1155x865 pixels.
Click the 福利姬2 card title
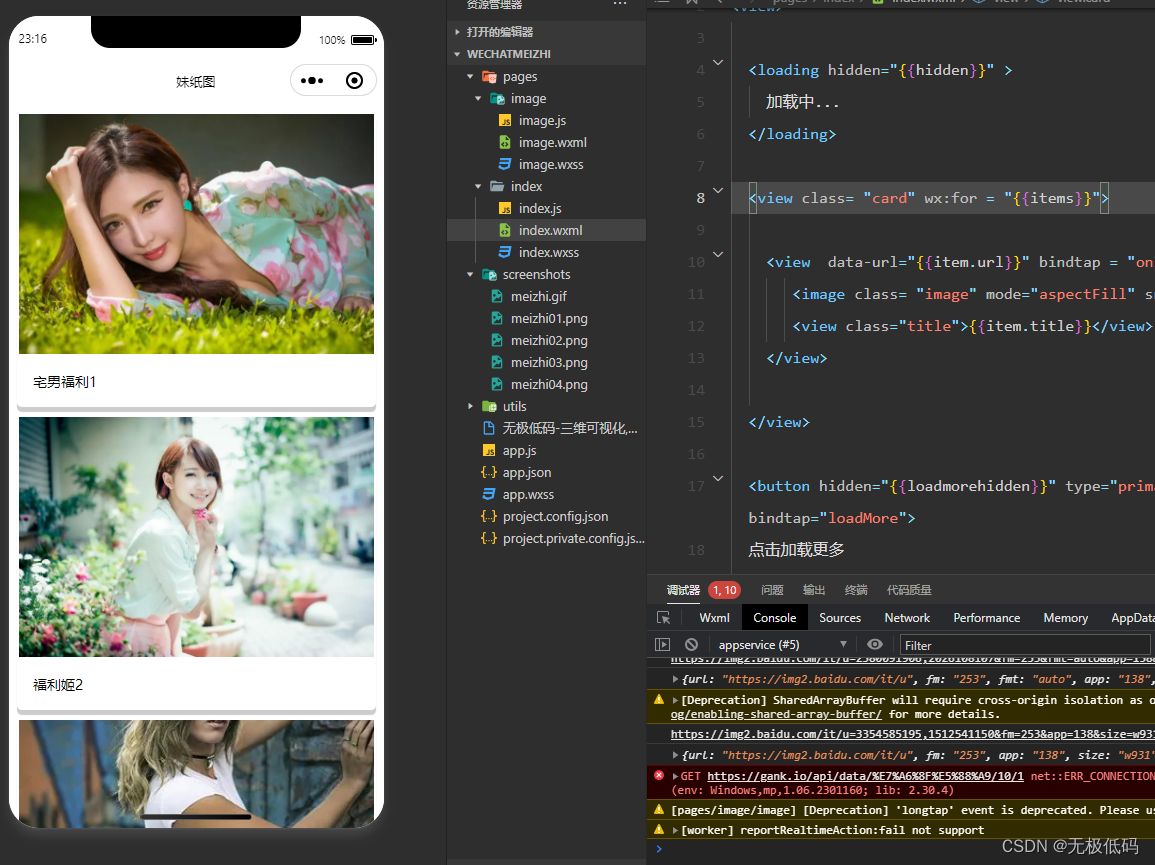coord(58,684)
